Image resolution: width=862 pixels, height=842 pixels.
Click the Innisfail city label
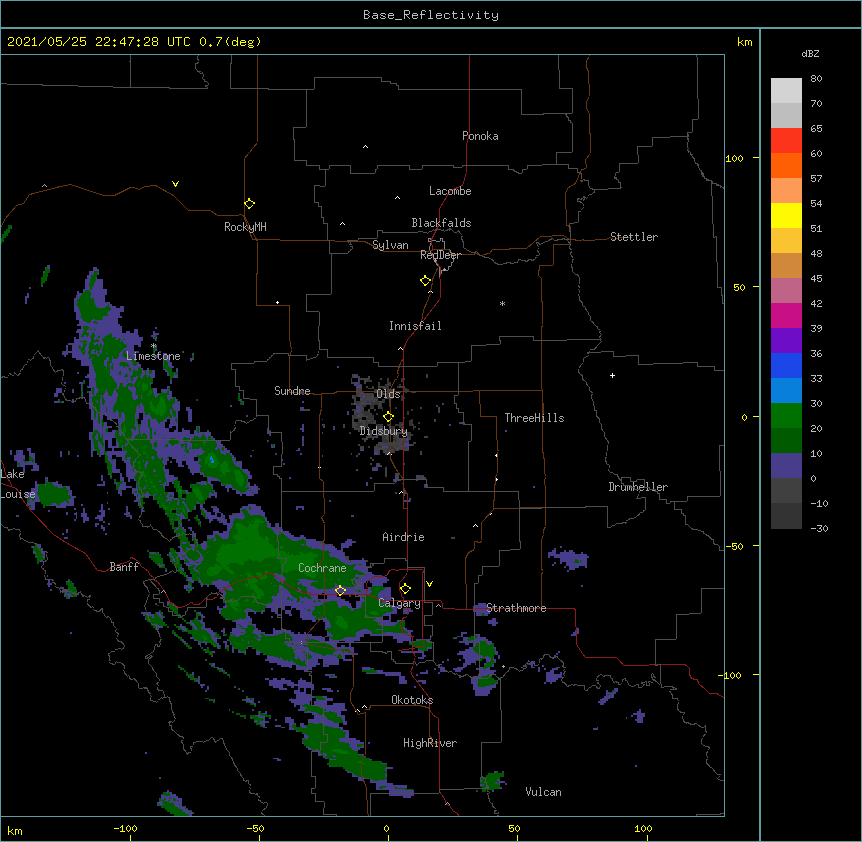point(415,326)
